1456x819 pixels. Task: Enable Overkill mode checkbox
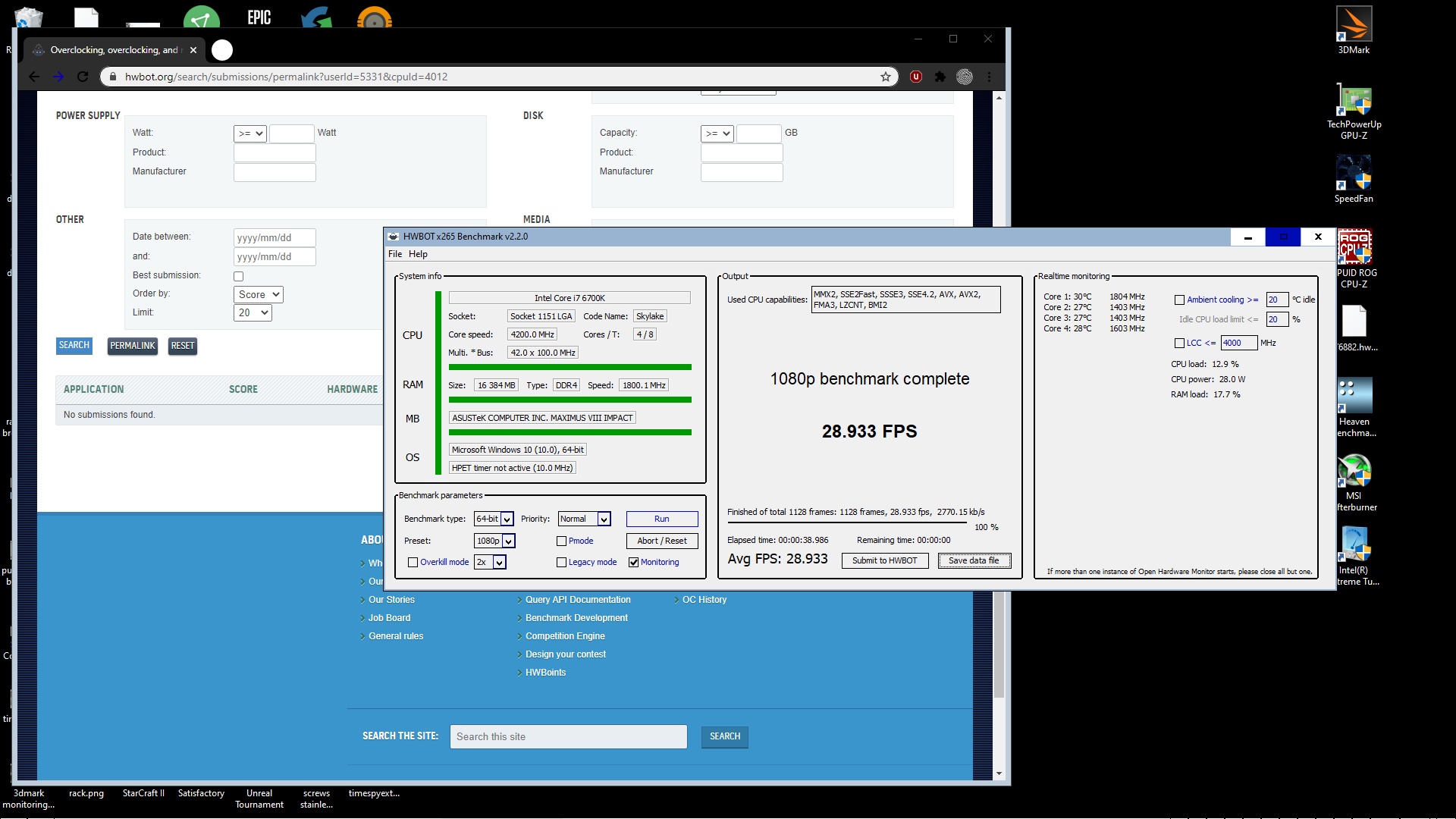point(413,562)
